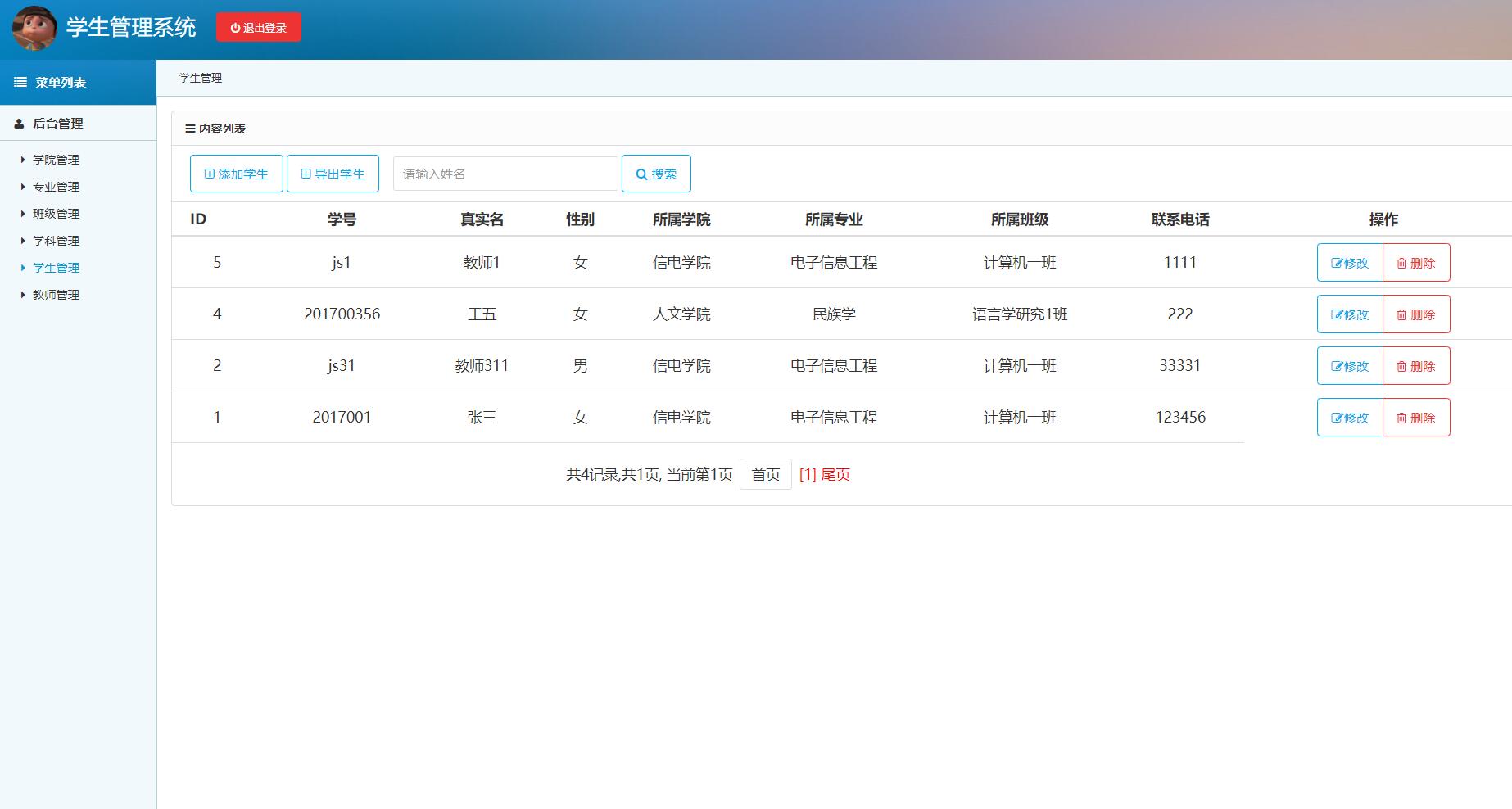Screen dimensions: 1512x809
Task: Click the trash icon to delete 张三
Action: click(1401, 417)
